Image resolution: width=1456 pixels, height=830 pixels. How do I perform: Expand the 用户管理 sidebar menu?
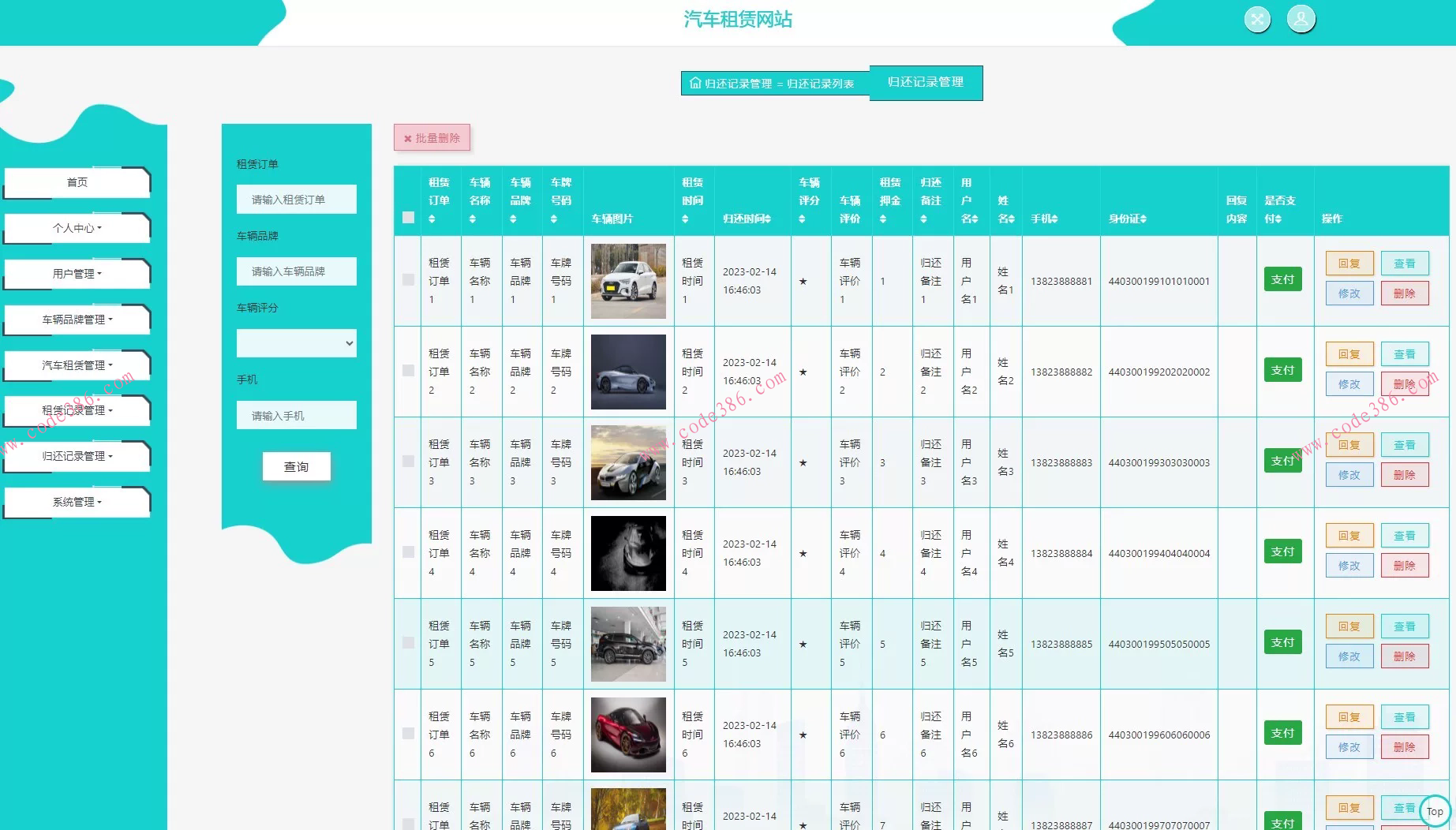77,274
